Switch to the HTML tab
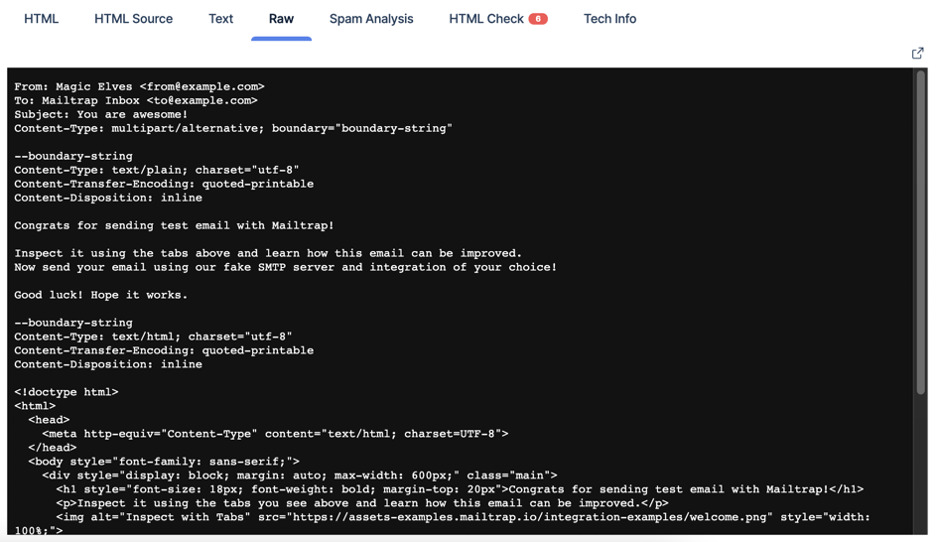 point(41,19)
